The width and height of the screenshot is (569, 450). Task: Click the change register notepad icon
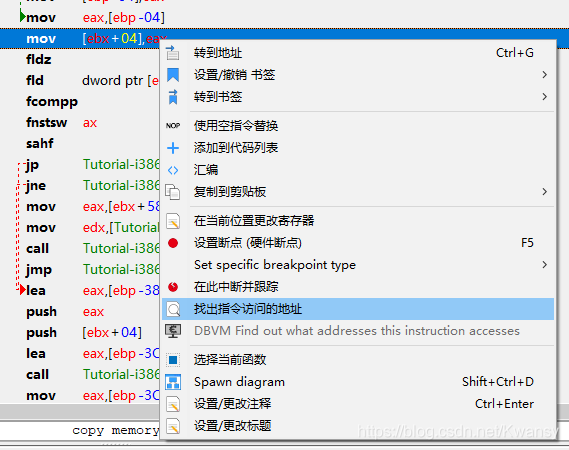click(x=173, y=221)
